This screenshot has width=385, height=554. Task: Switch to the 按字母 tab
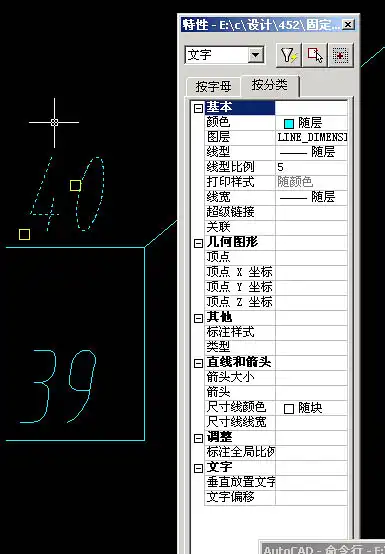coord(213,87)
